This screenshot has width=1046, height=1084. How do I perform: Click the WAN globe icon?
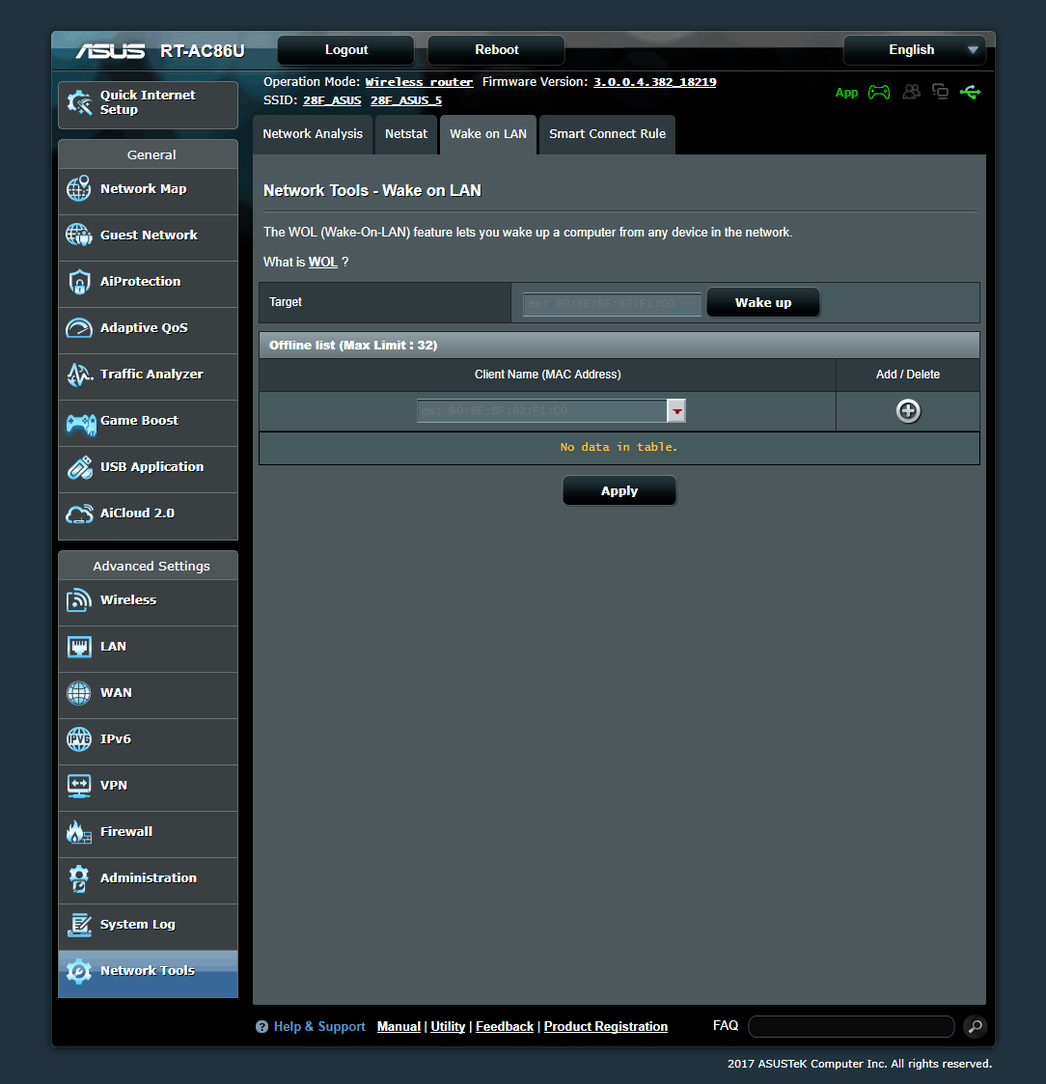(79, 693)
